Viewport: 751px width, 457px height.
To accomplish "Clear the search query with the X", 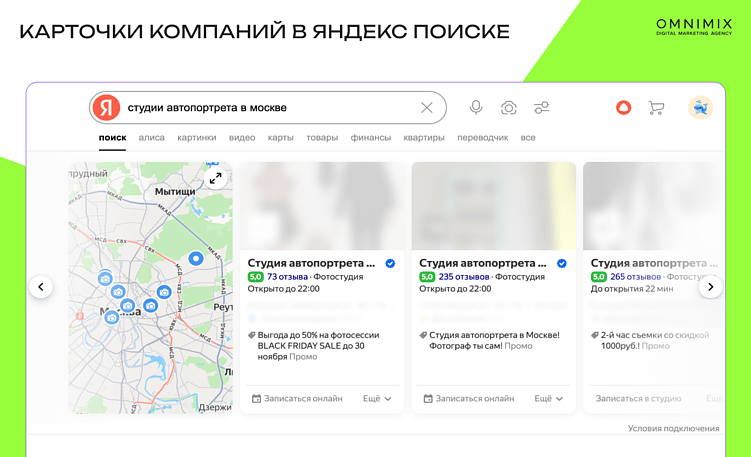I will pyautogui.click(x=426, y=107).
